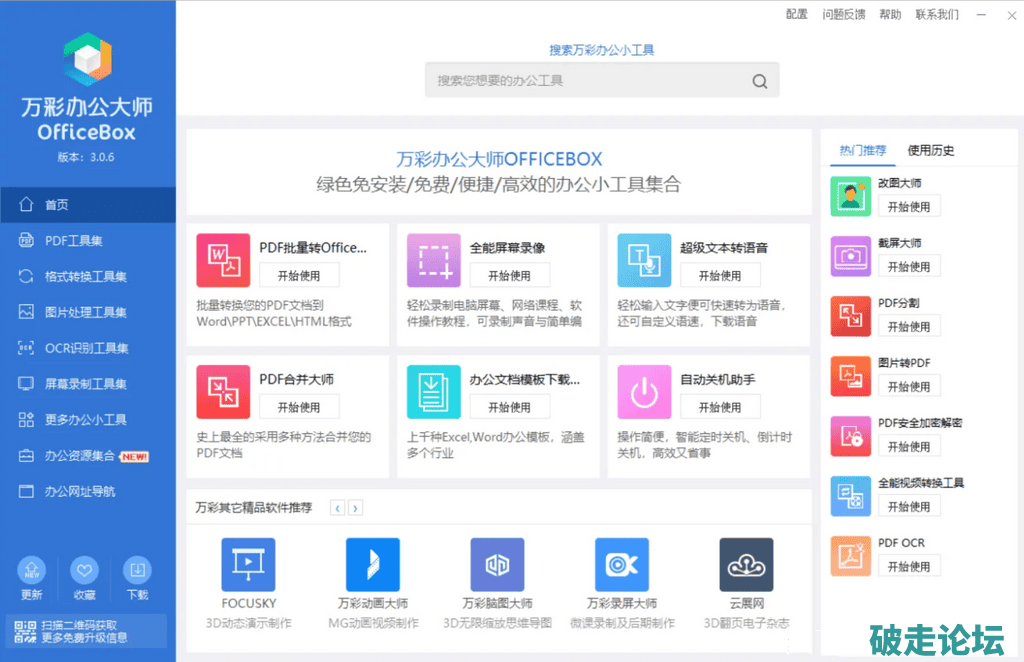1024x662 pixels.
Task: Click 开始使用 under 办公文档模板下载
Action: [509, 407]
